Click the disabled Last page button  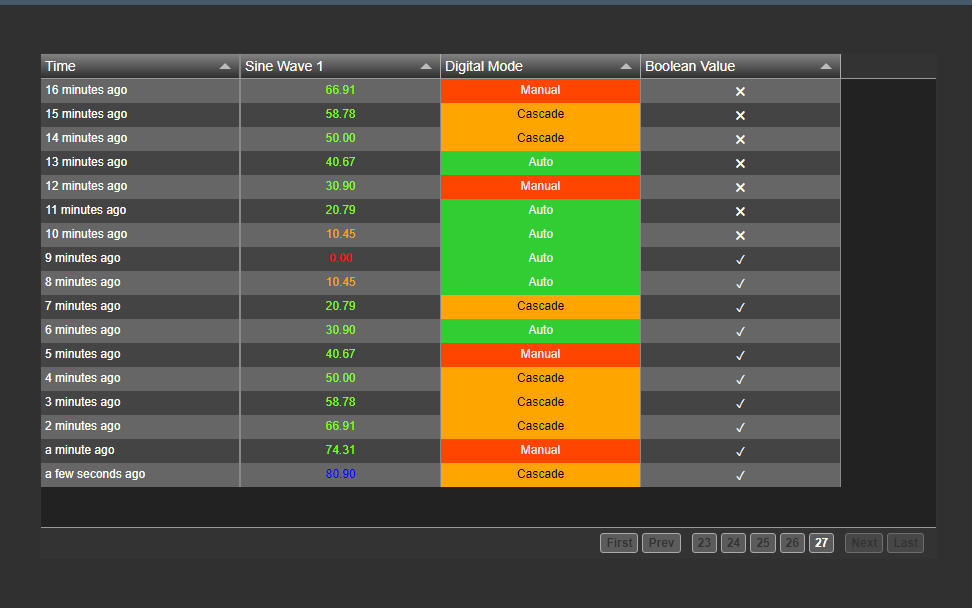click(905, 543)
